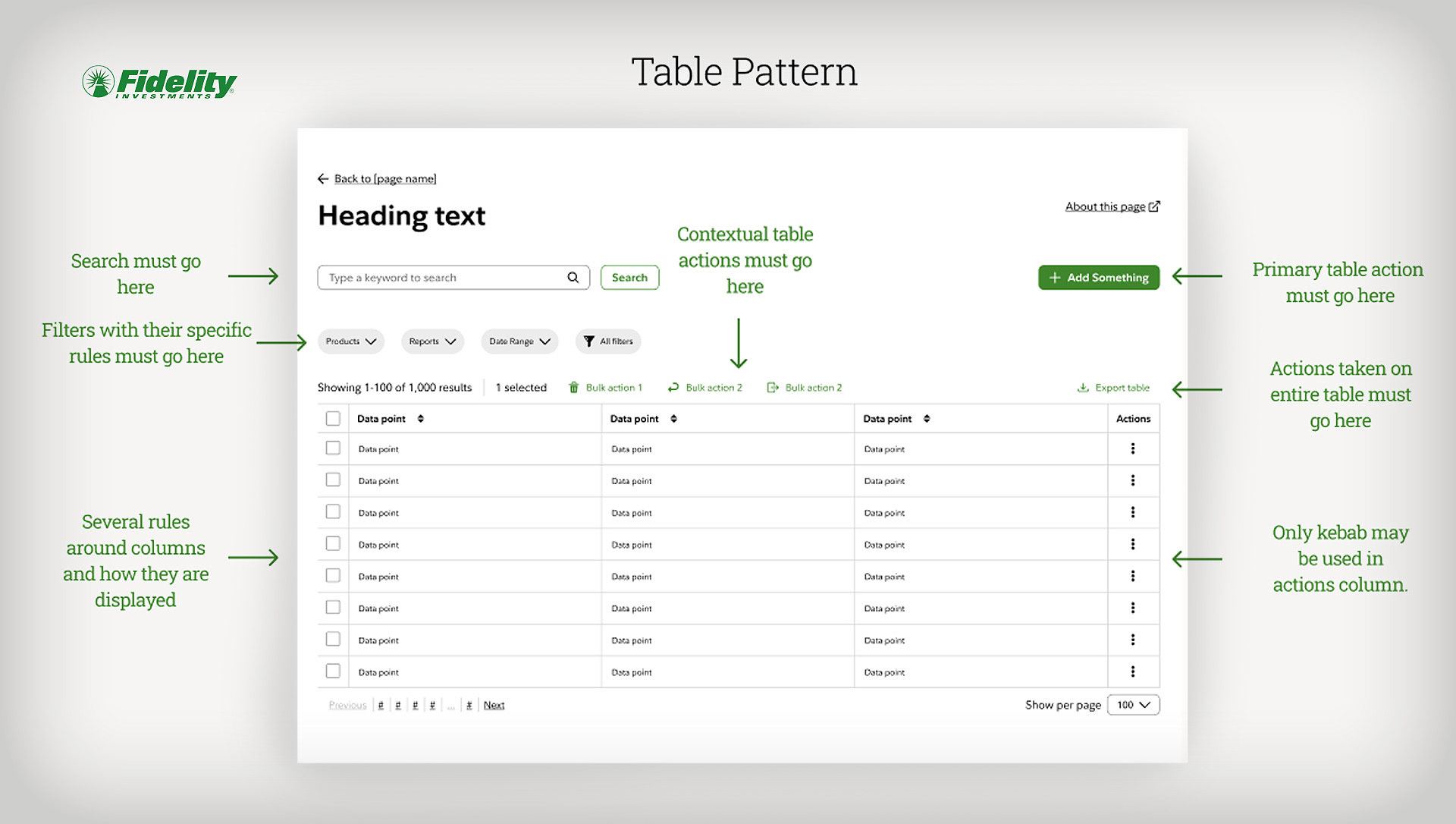Screen dimensions: 1456x824
Task: Sort by first Data point column arrows
Action: [x=421, y=419]
